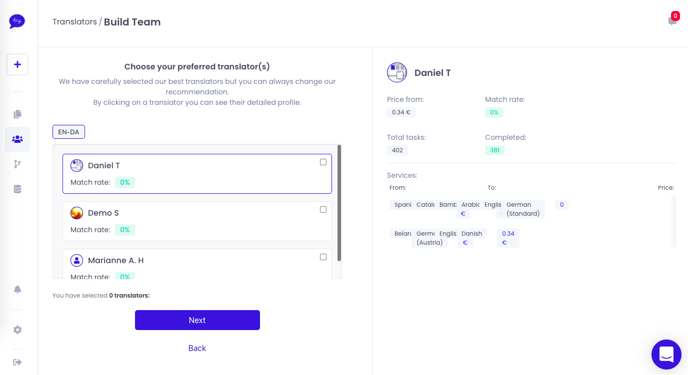
Task: Open Demo S translator avatar thumbnail
Action: tap(77, 213)
